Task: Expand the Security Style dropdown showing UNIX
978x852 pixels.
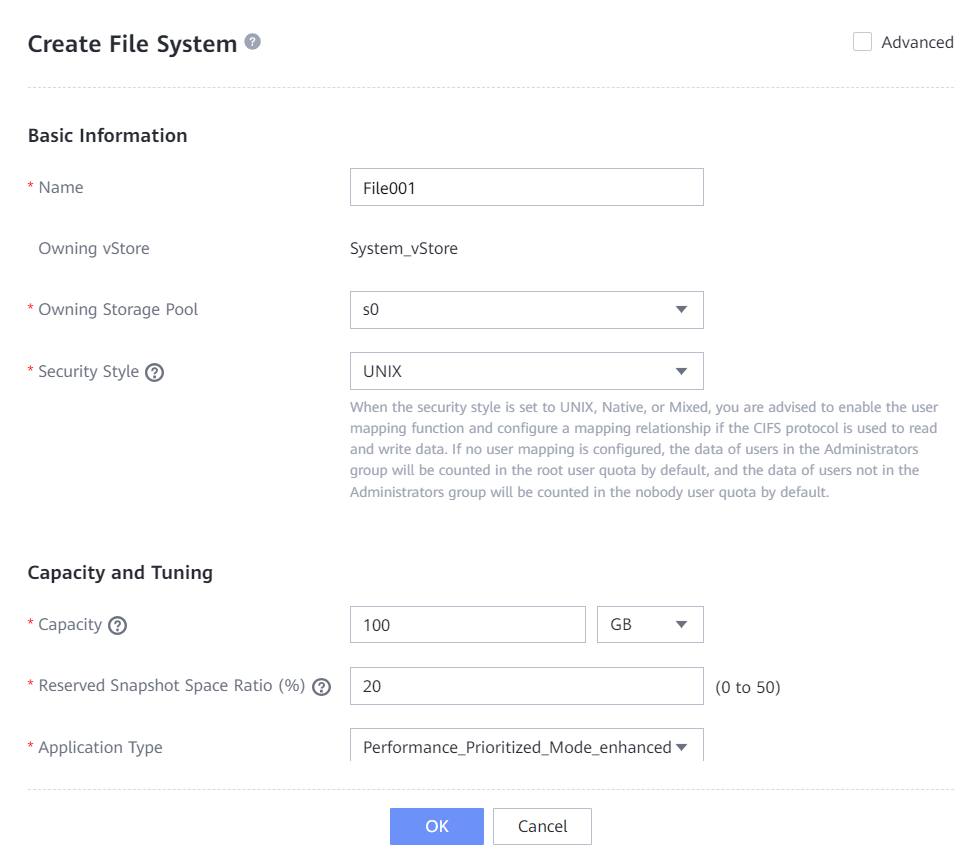Action: coord(526,371)
